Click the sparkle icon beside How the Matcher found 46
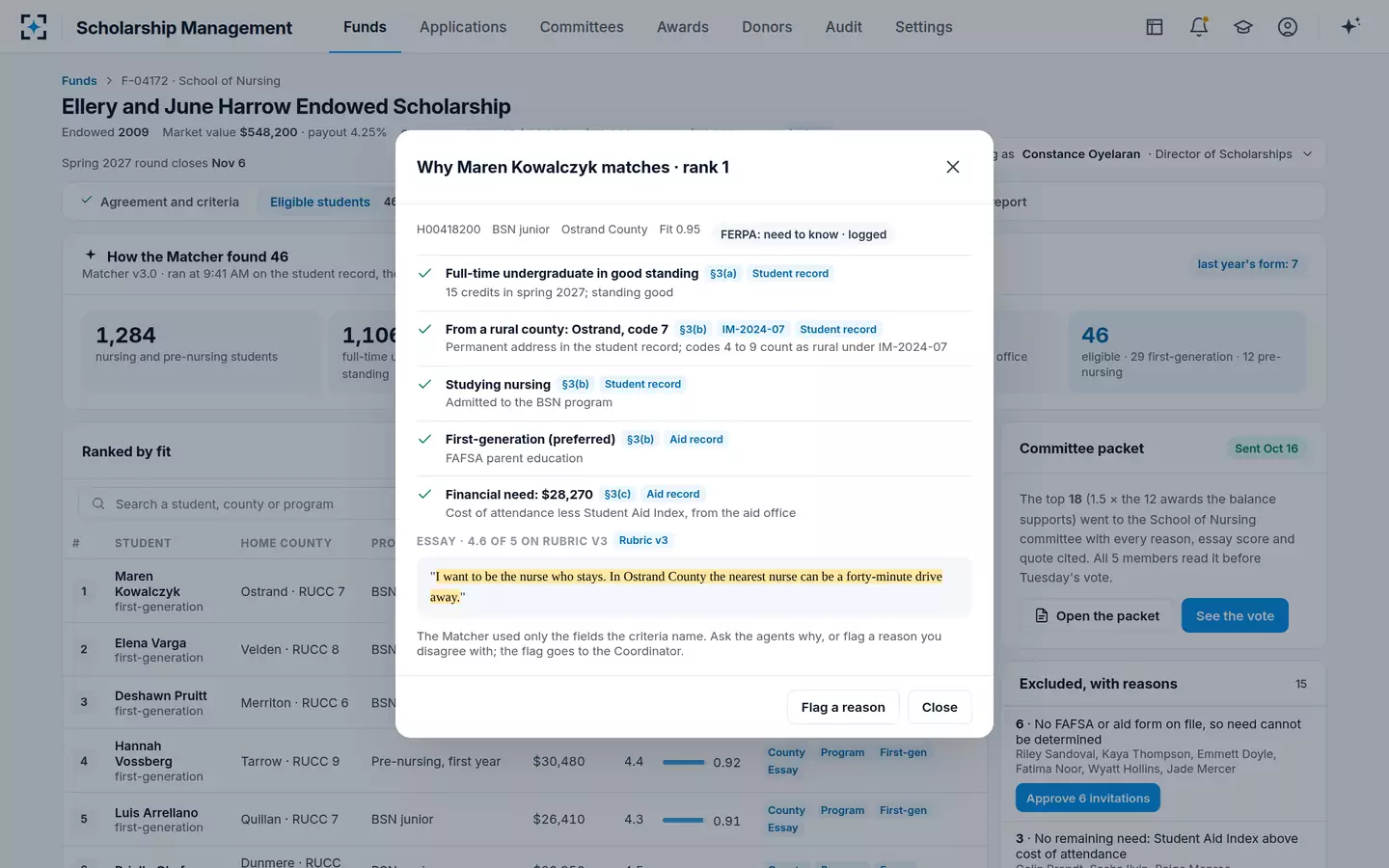 click(91, 256)
